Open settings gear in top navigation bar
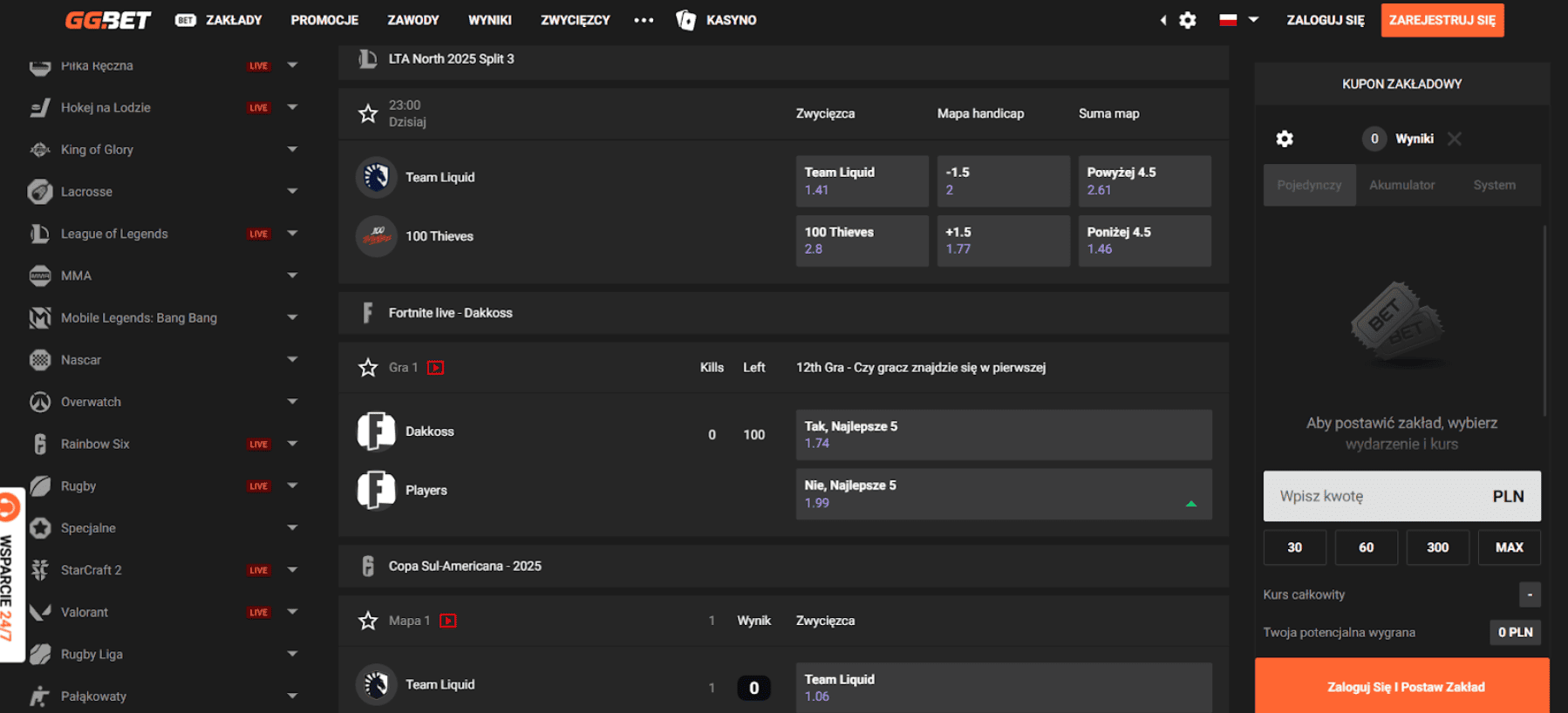Screen dimensions: 1568x713 1187,20
